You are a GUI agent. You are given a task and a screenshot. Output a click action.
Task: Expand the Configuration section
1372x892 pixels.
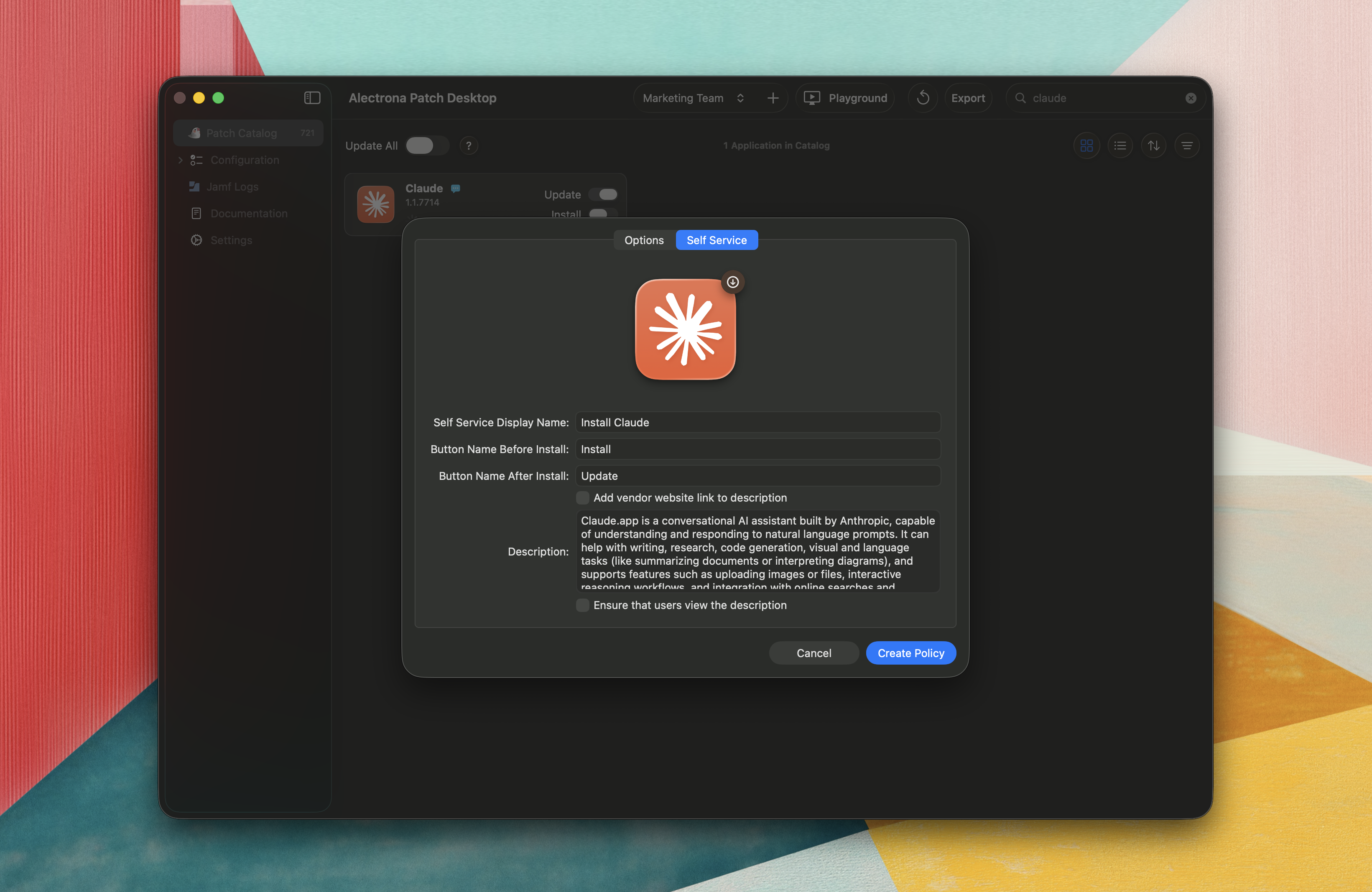point(181,160)
